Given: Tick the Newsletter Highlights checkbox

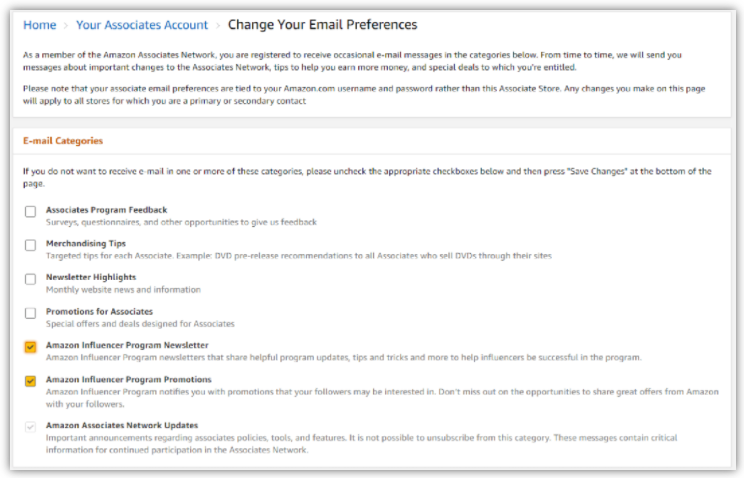Looking at the screenshot, I should coord(30,279).
